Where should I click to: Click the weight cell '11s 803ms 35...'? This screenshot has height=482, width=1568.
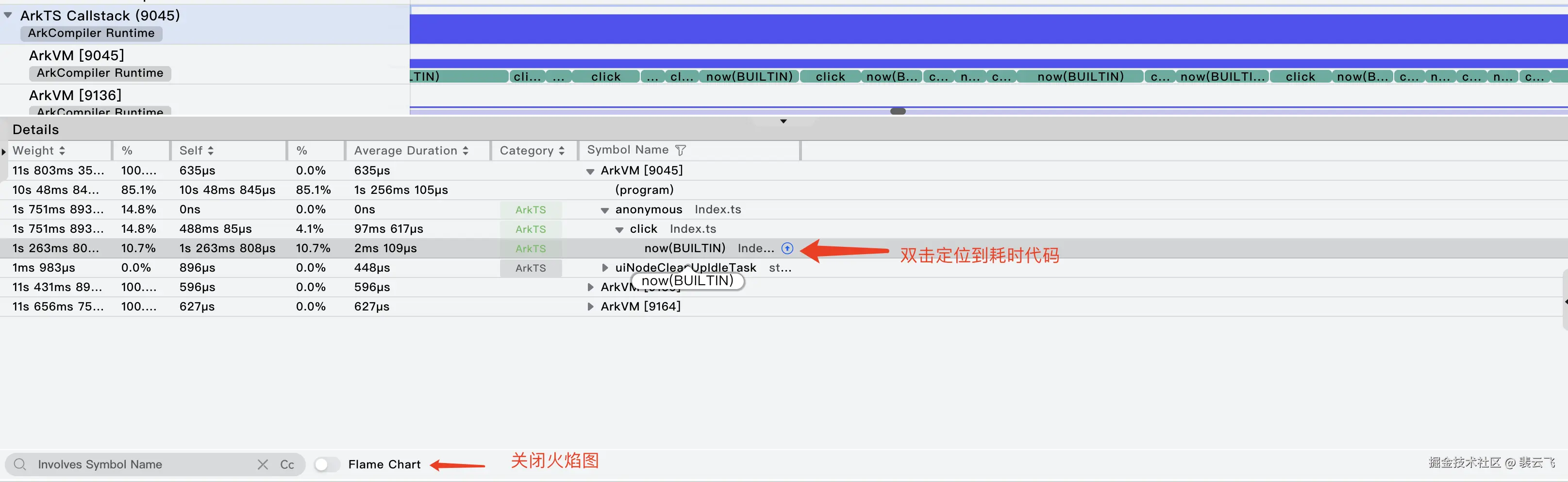(58, 170)
